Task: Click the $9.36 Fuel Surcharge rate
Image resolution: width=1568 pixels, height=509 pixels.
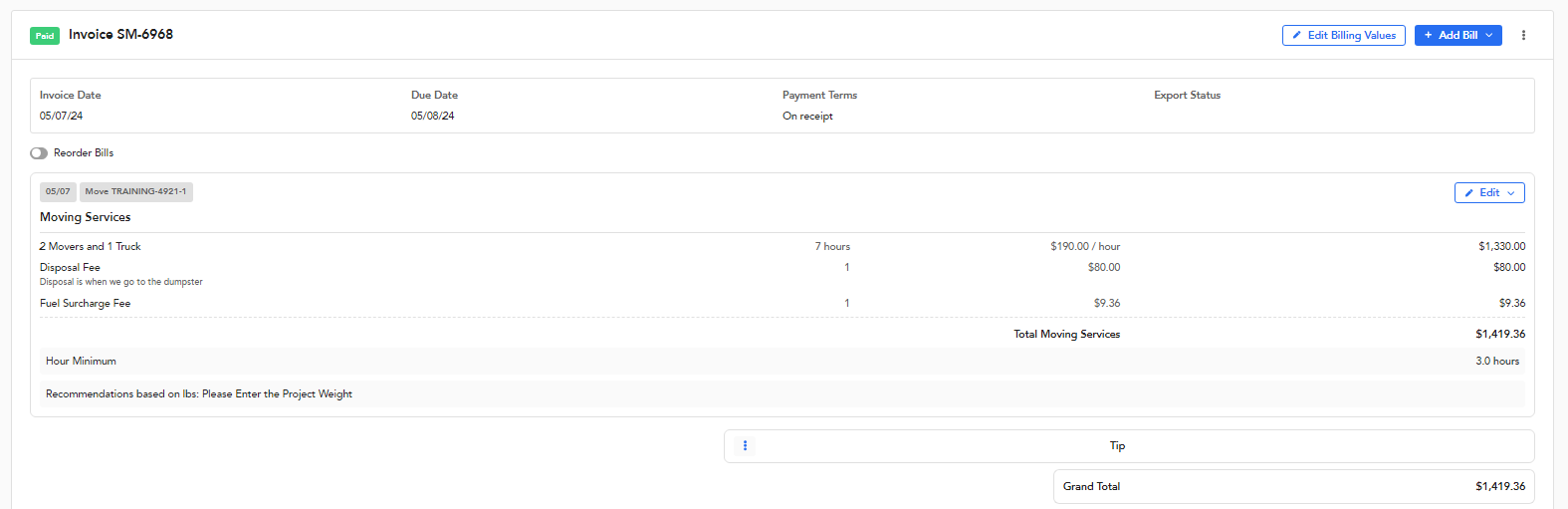Action: click(1107, 303)
